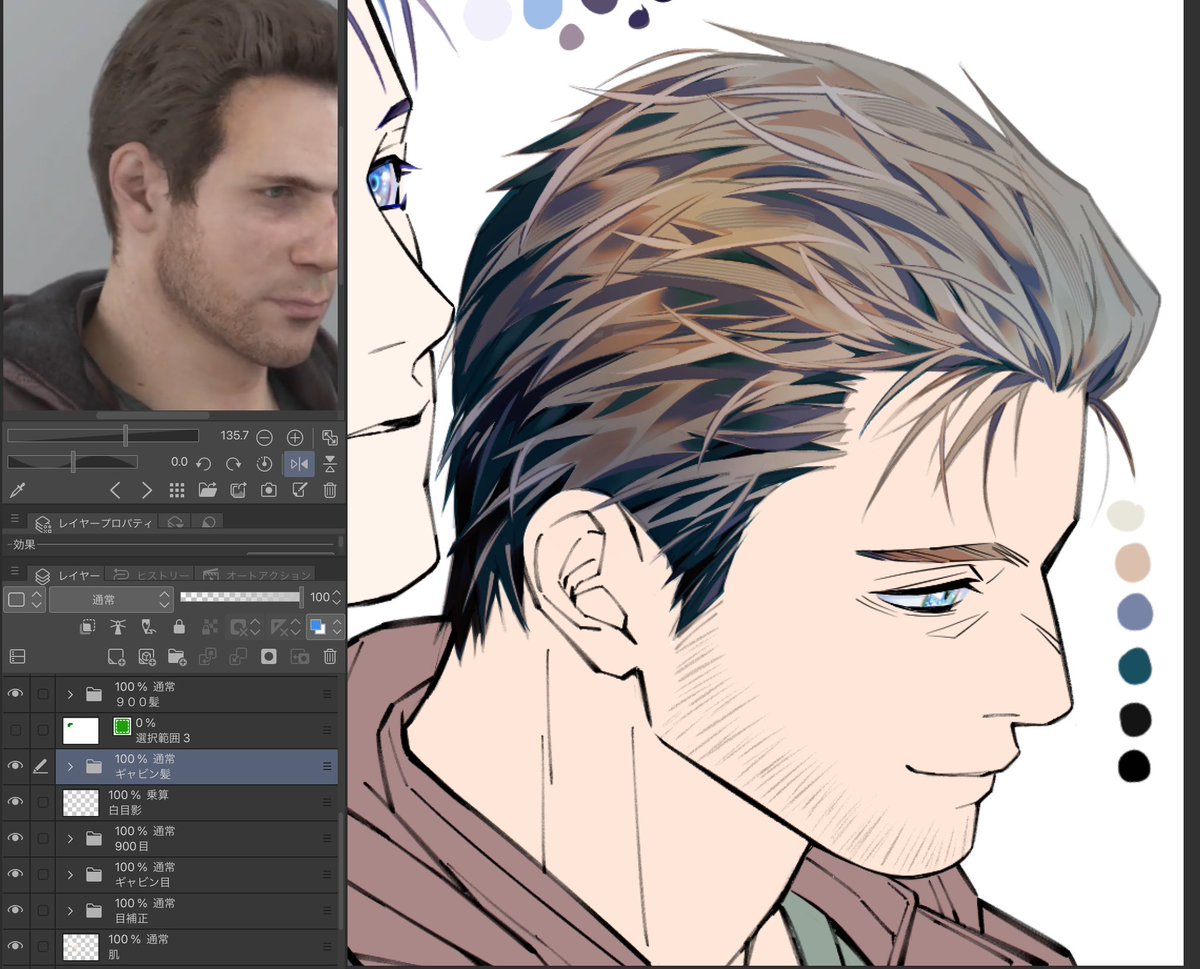Open the Layer Property panel menu
Viewport: 1200px width, 969px height.
(15, 520)
